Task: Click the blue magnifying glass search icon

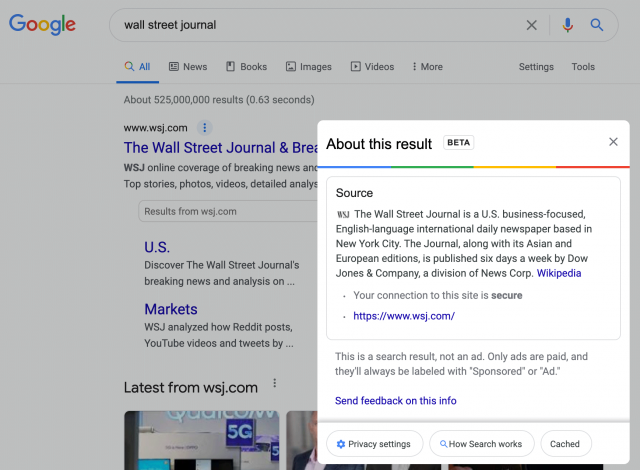Action: (596, 25)
